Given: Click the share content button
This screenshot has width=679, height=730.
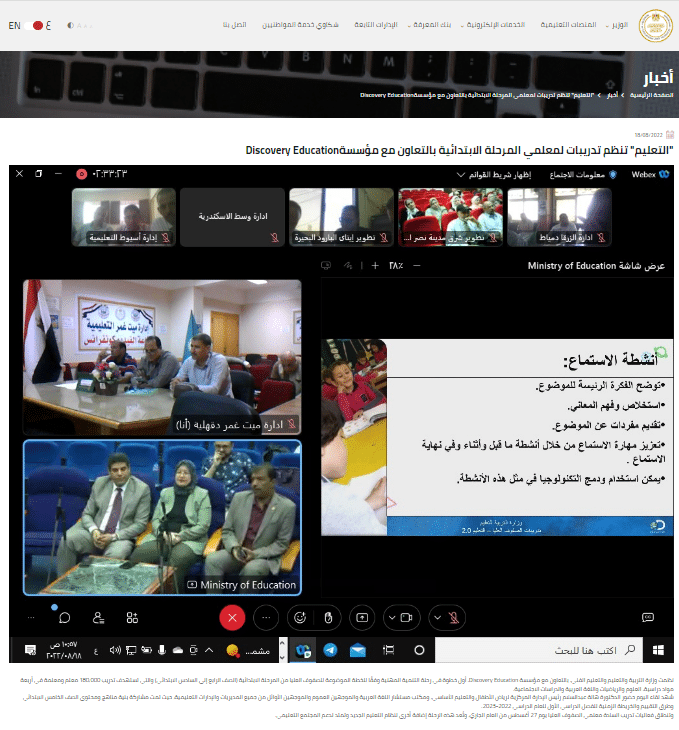Looking at the screenshot, I should click(362, 618).
